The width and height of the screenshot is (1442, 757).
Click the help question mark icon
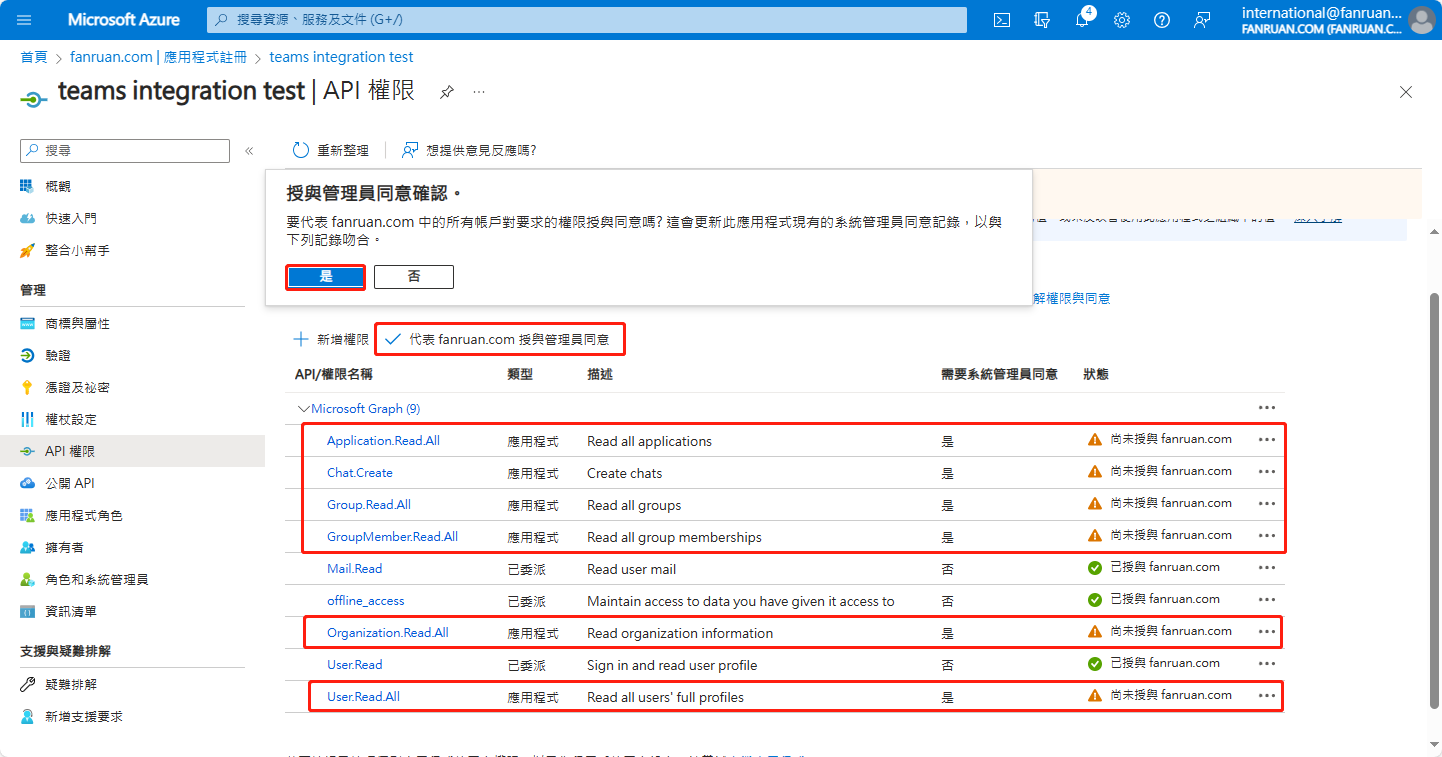click(1162, 20)
